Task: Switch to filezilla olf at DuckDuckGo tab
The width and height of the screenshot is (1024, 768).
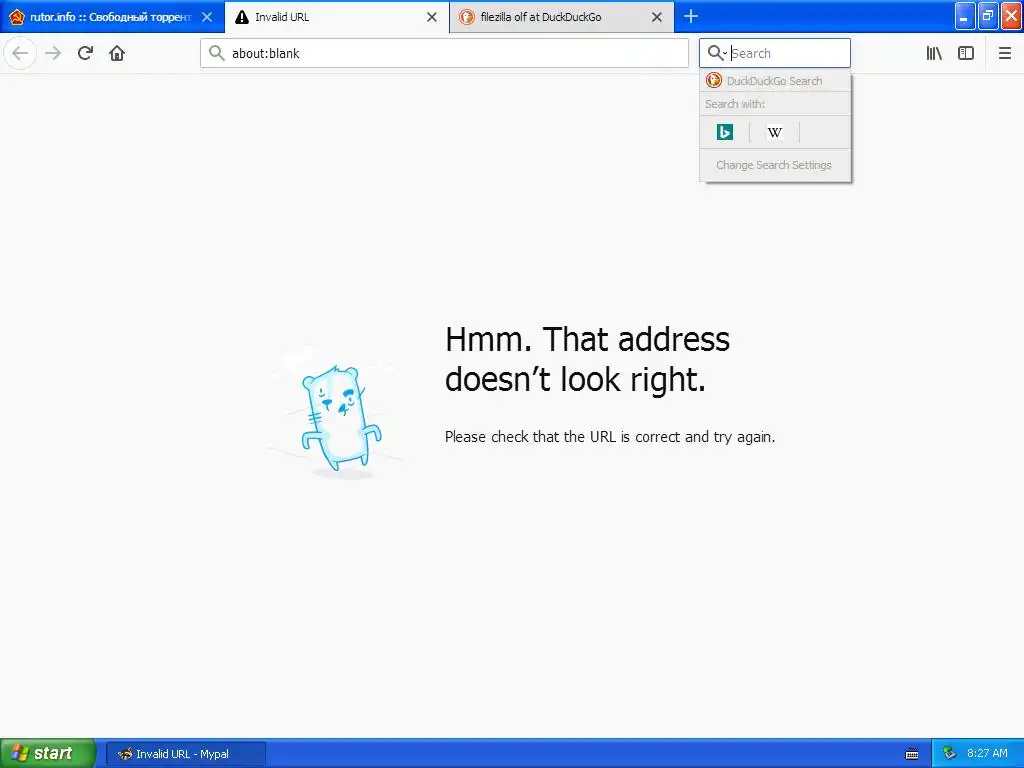Action: coord(562,17)
